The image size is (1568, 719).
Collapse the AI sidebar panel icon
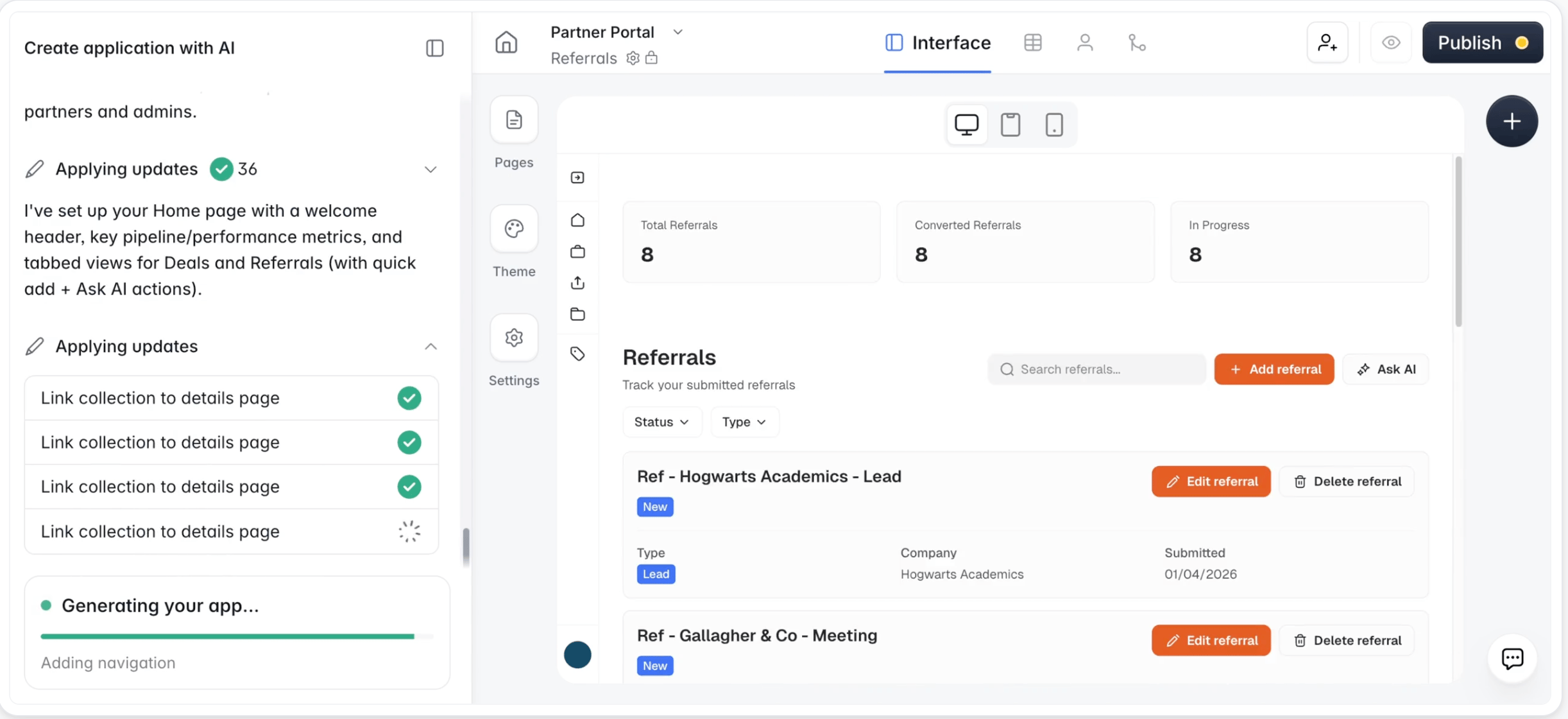(x=434, y=48)
